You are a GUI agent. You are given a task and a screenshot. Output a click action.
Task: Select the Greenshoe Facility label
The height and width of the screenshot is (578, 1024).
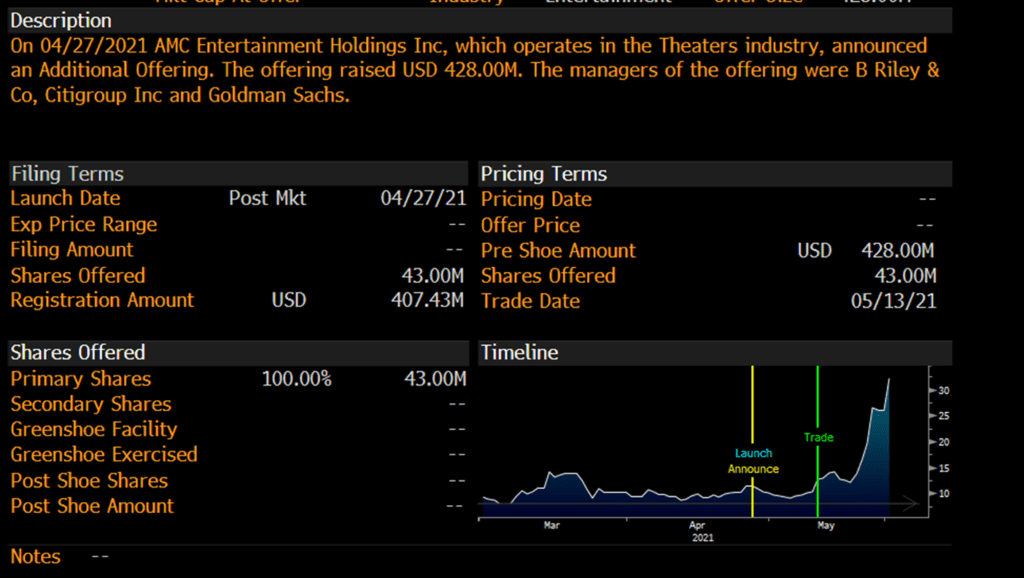93,429
